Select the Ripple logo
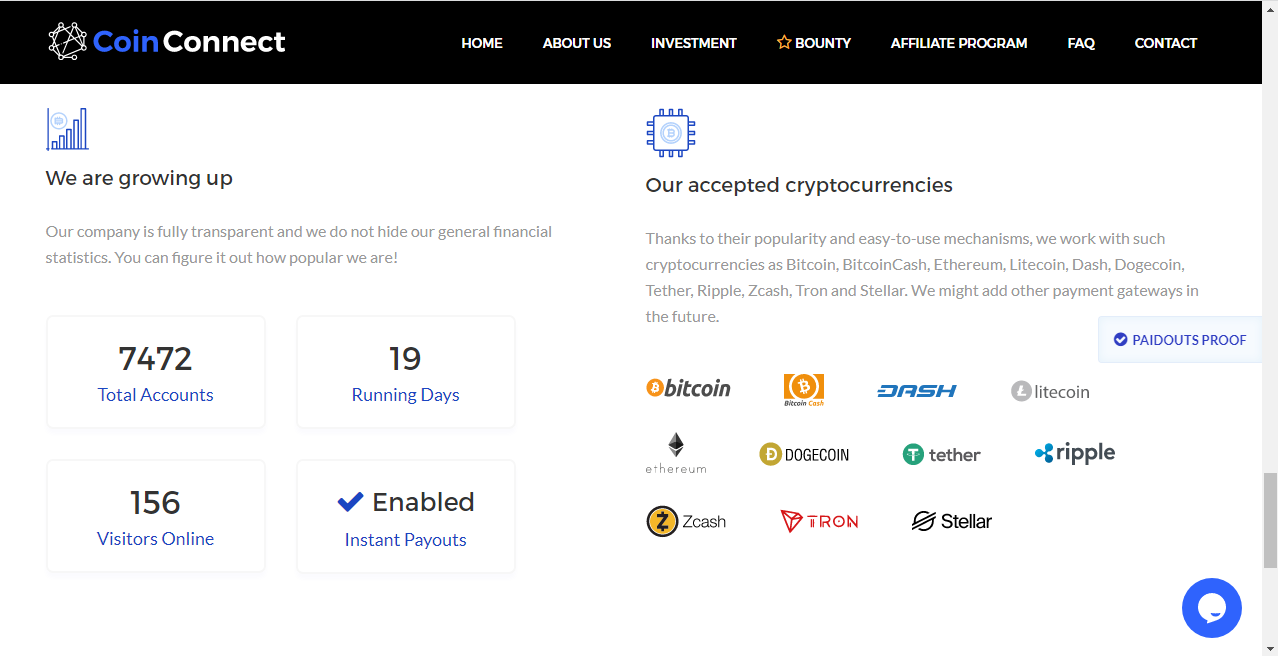 click(1075, 453)
